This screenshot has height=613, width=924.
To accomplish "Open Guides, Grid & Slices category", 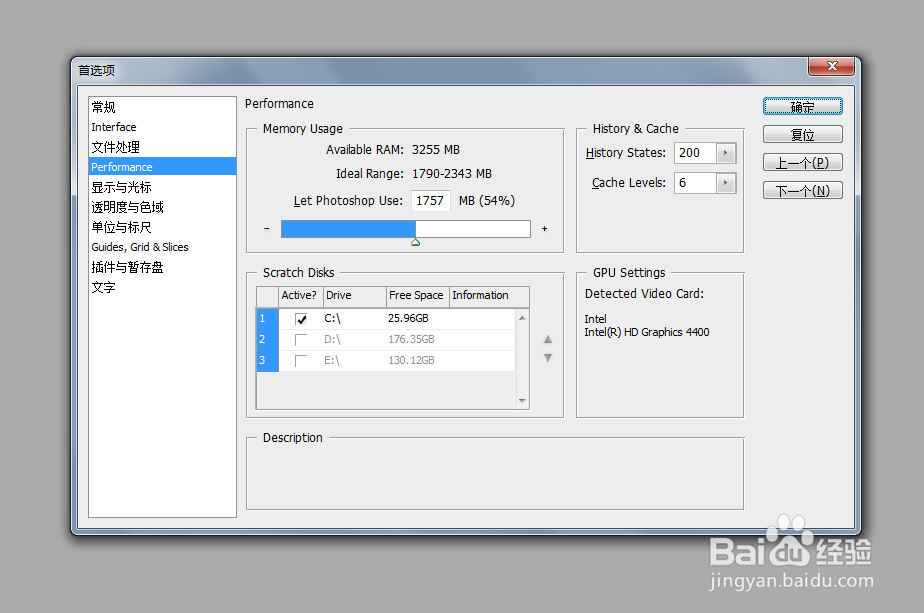I will pos(162,247).
